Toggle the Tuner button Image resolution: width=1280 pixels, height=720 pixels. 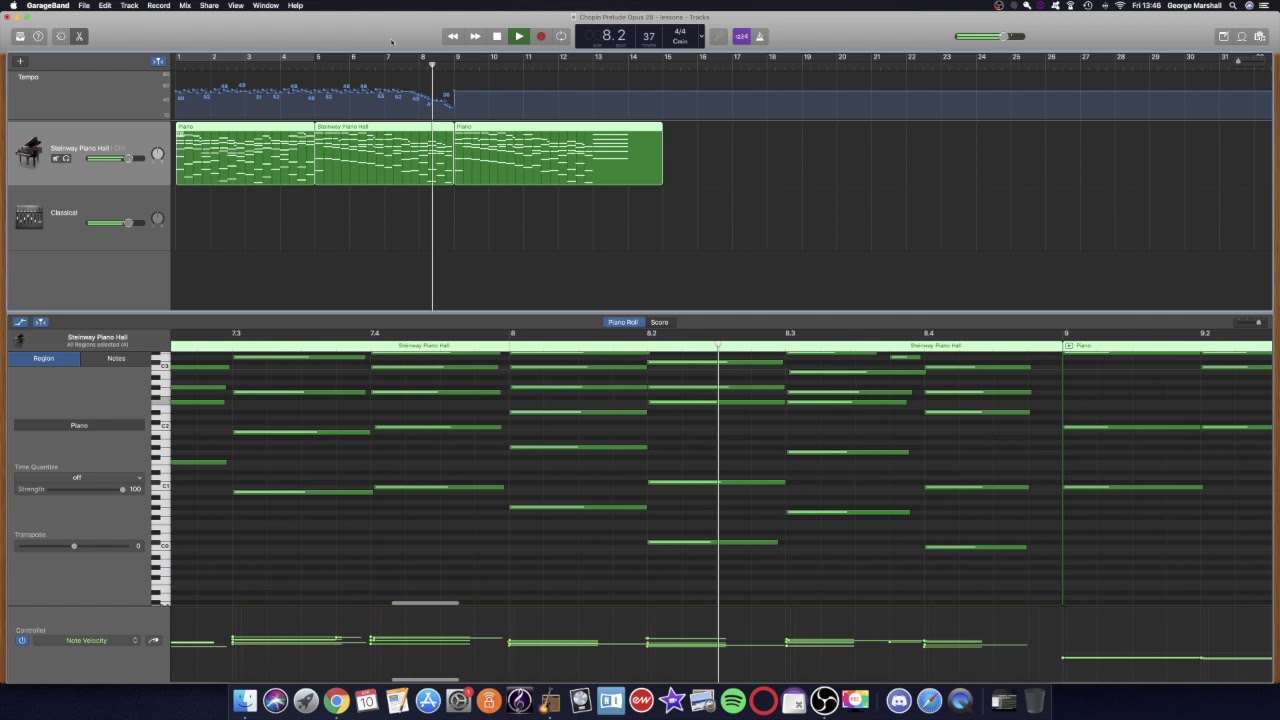coord(719,36)
